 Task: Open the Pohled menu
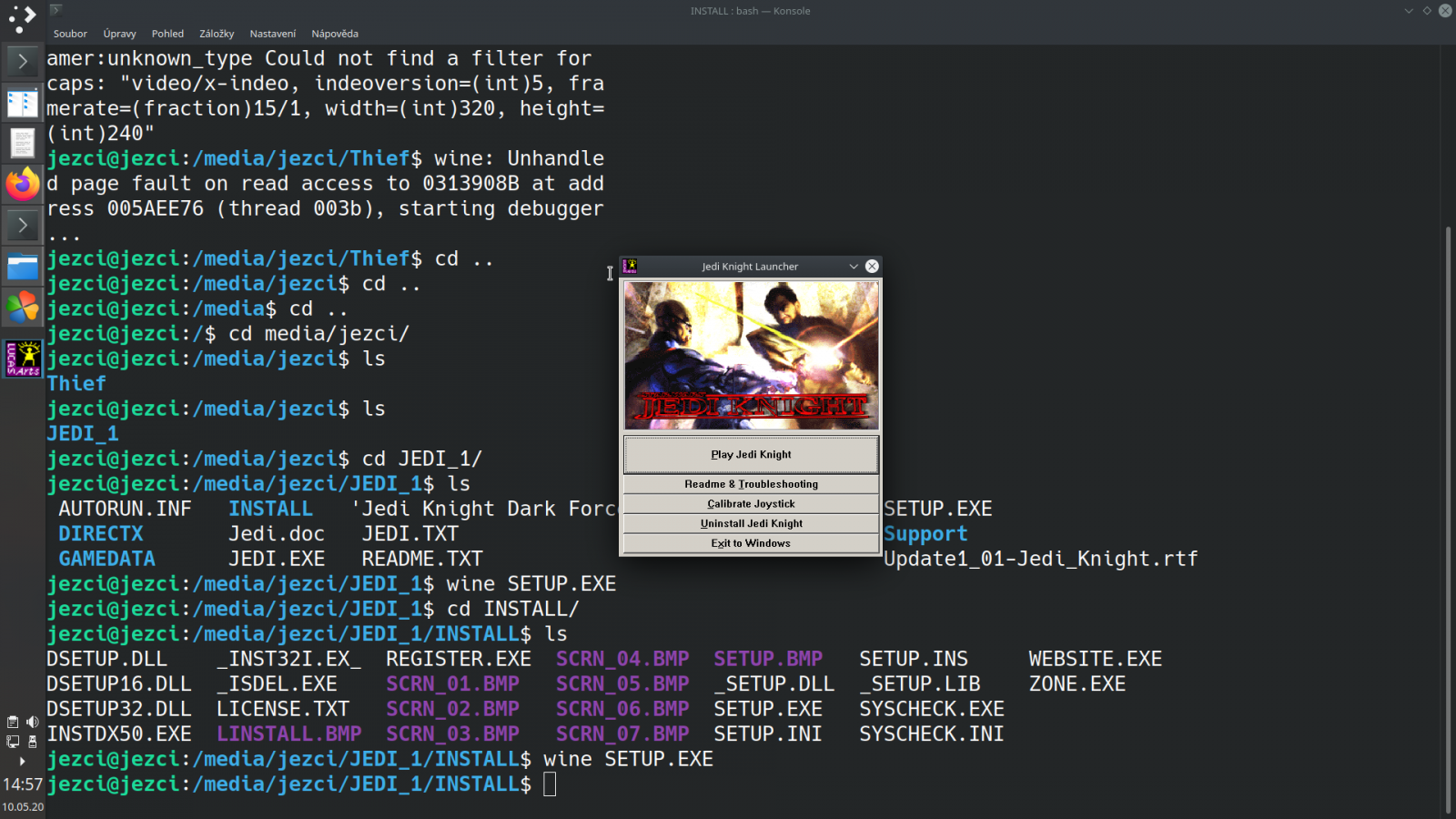[167, 33]
